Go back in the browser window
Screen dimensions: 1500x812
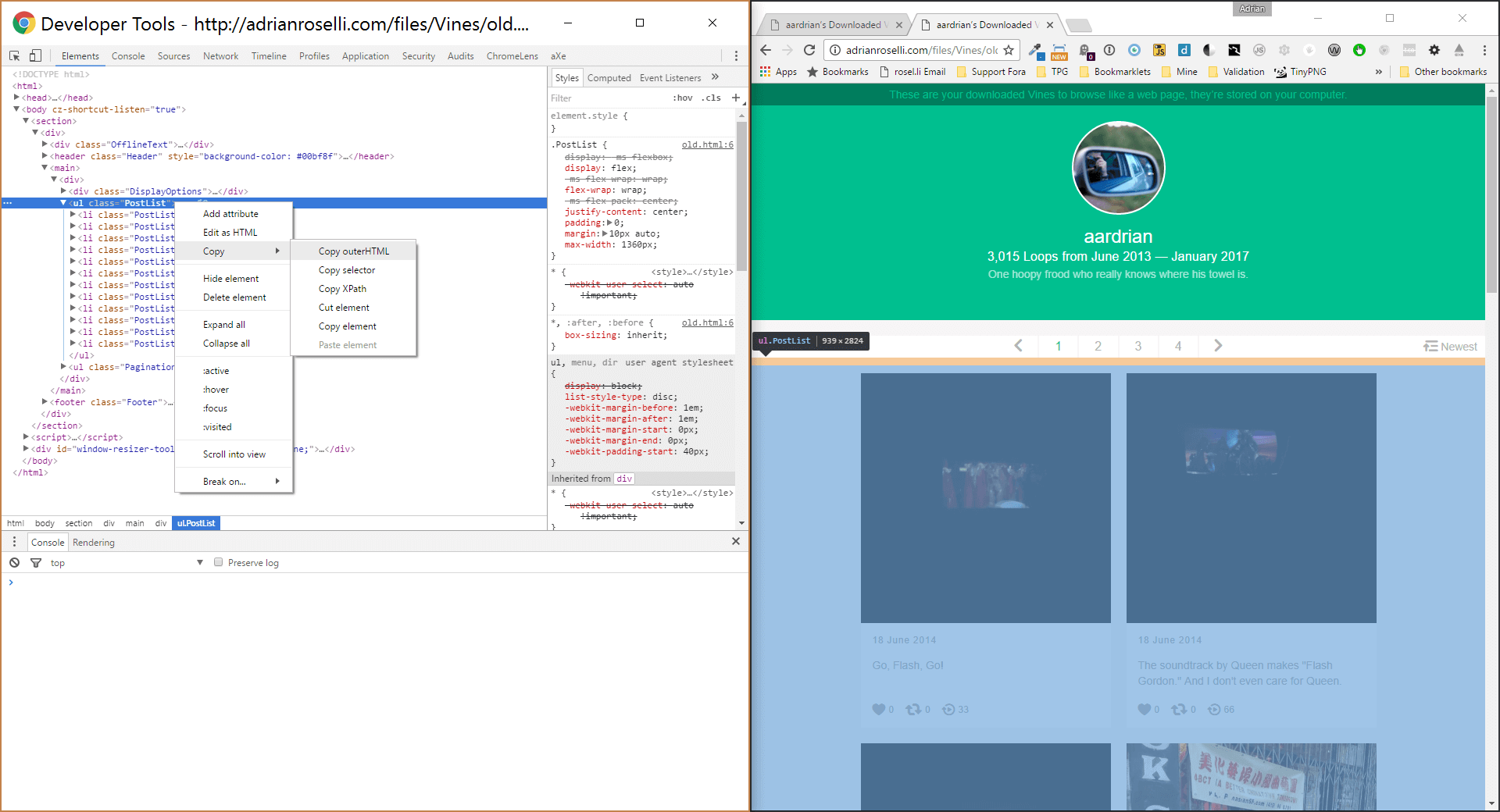click(x=766, y=50)
